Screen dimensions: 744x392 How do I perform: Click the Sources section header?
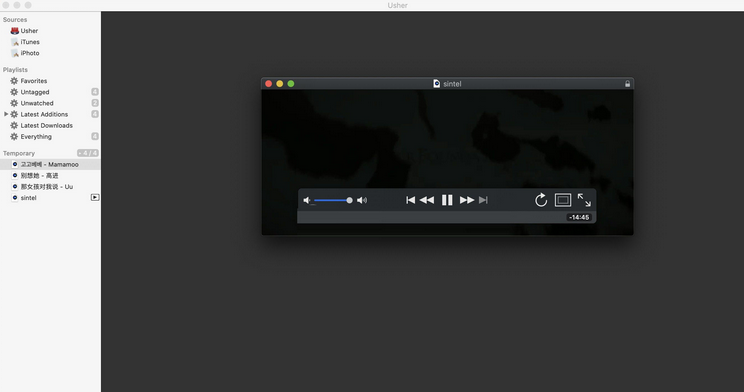(x=15, y=19)
